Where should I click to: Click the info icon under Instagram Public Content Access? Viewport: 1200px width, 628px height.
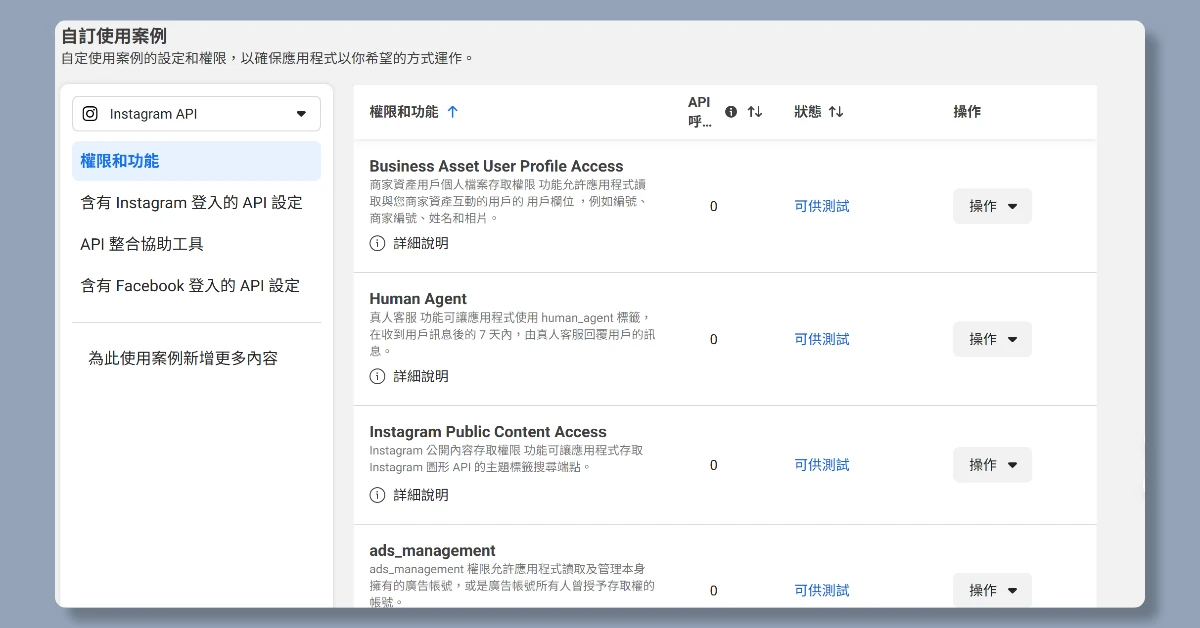coord(377,495)
